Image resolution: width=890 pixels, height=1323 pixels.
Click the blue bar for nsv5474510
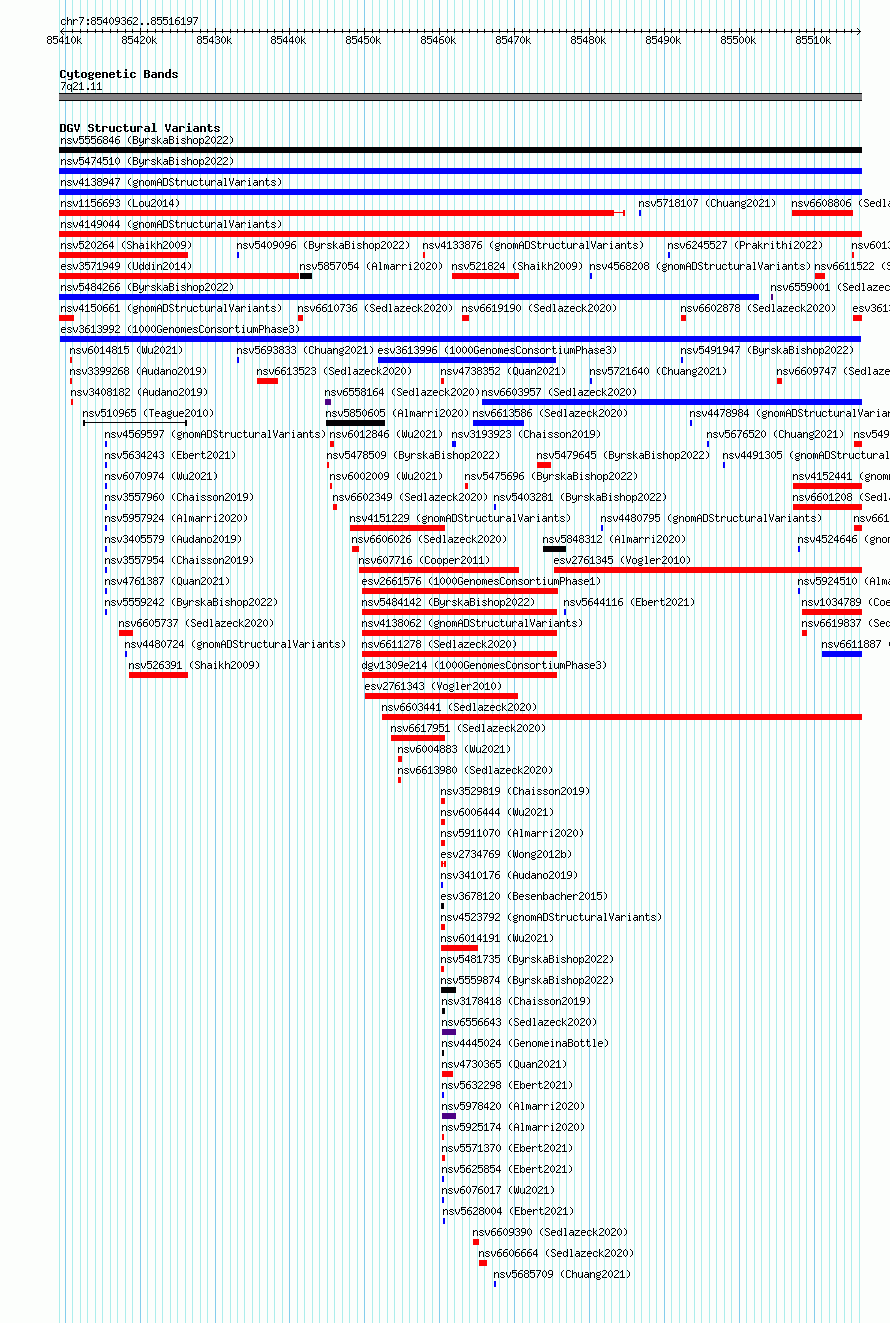coord(460,171)
